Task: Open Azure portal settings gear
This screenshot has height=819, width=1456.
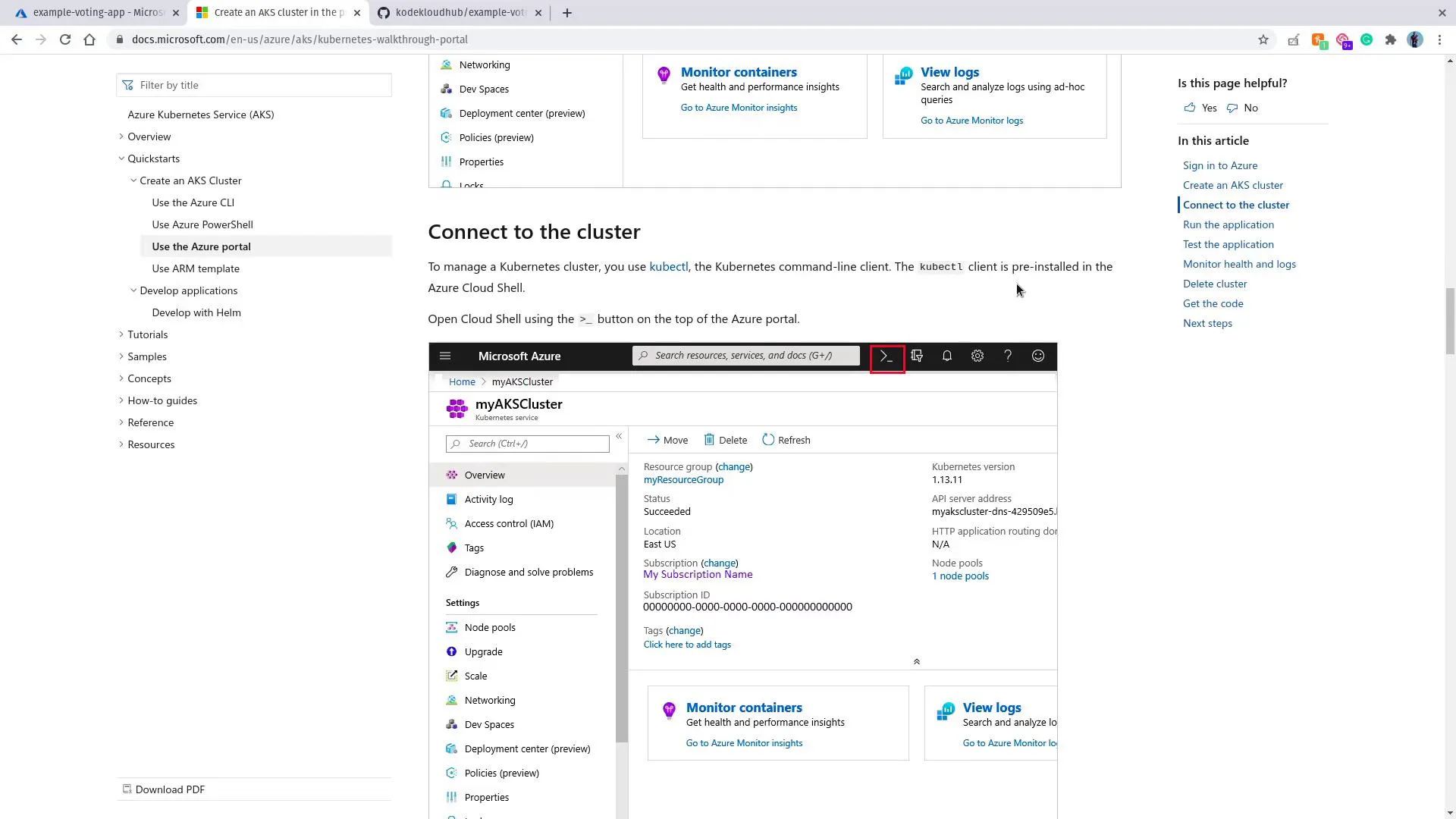Action: pyautogui.click(x=977, y=356)
